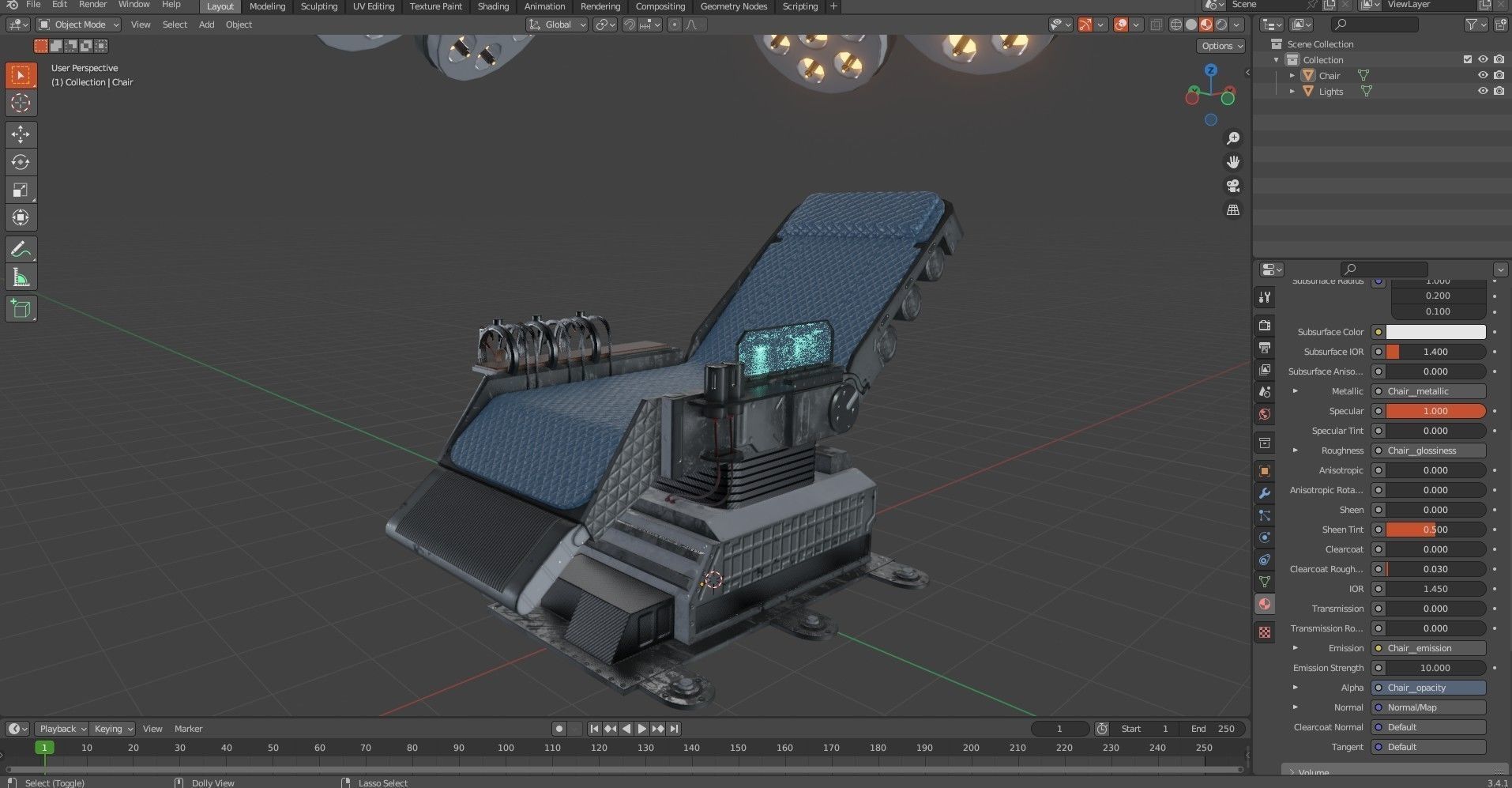Open the Playback dropdown

pos(62,729)
